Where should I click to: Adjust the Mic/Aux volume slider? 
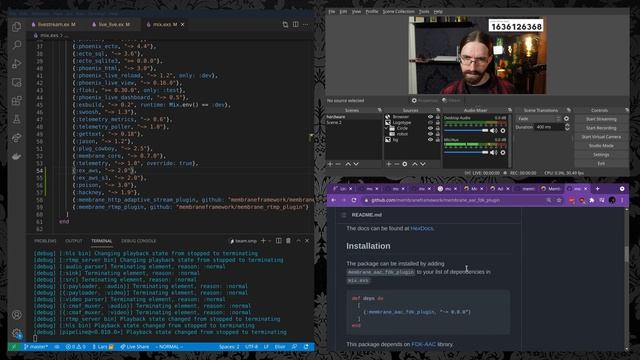(466, 152)
